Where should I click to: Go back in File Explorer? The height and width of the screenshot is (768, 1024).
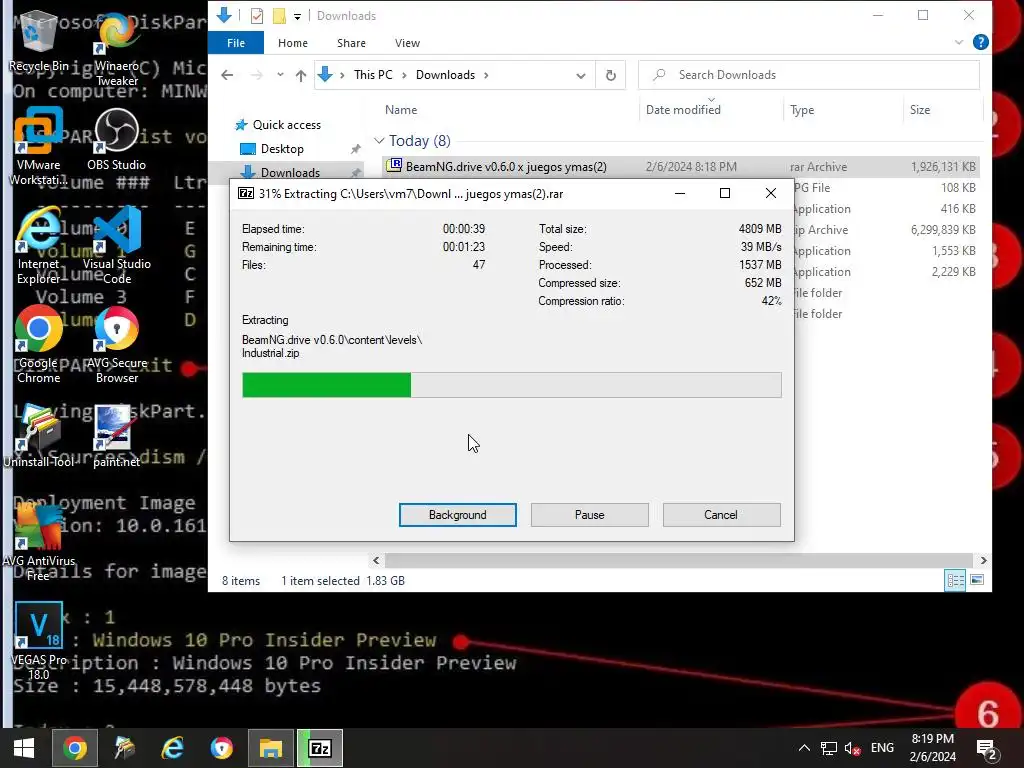pyautogui.click(x=227, y=75)
